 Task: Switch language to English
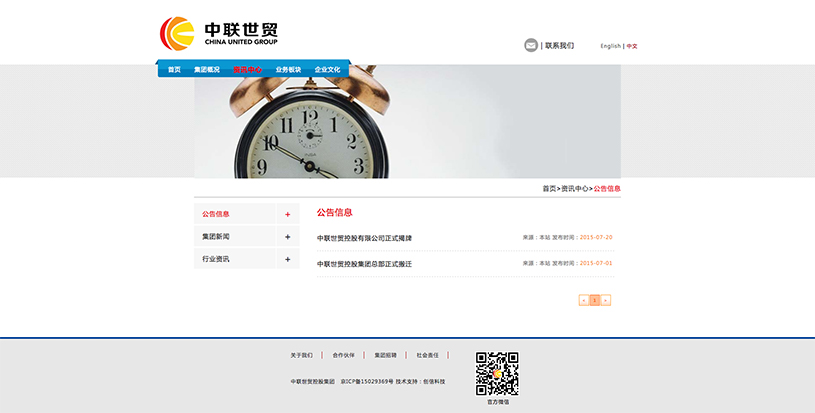pos(611,46)
